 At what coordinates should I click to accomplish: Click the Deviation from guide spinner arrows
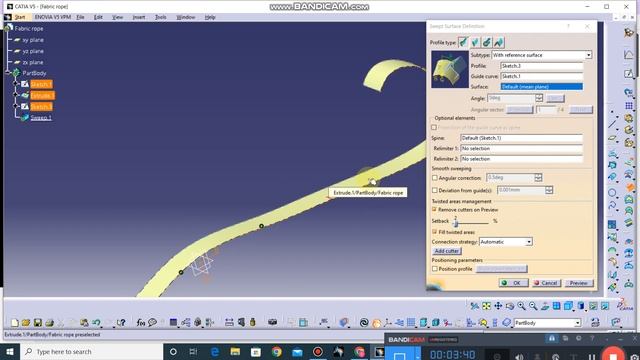[x=549, y=190]
